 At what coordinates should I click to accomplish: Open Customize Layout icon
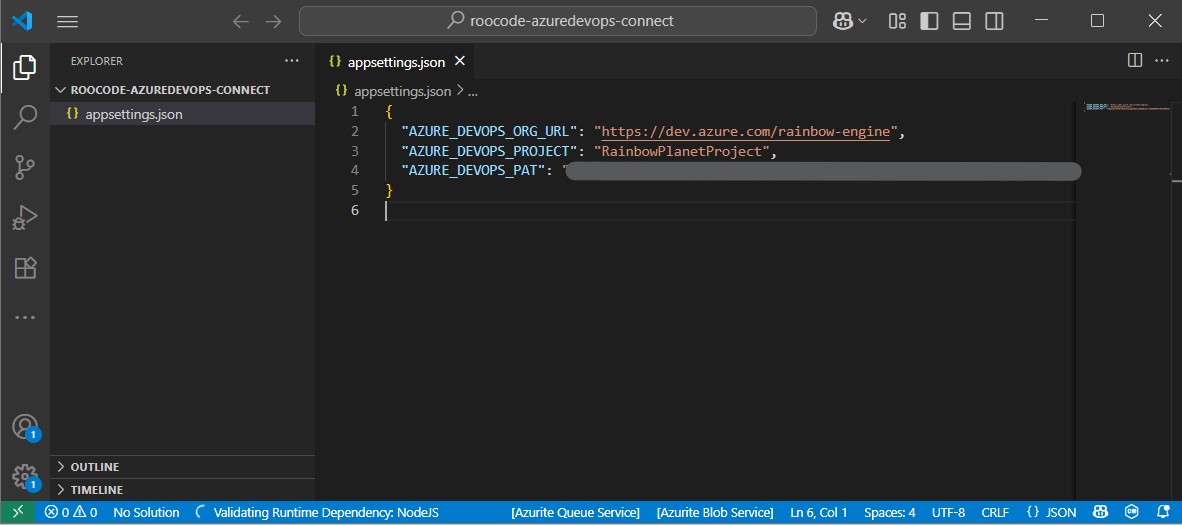[x=897, y=21]
